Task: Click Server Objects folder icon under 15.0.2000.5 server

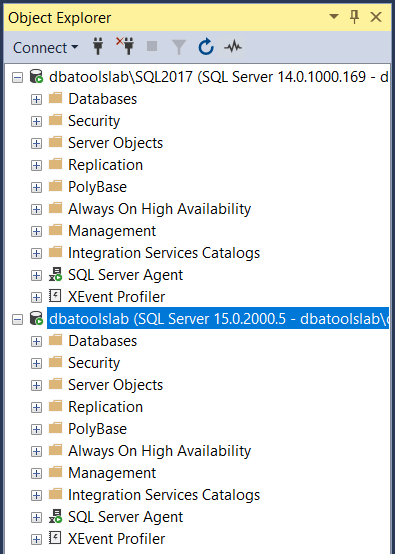Action: pos(55,384)
